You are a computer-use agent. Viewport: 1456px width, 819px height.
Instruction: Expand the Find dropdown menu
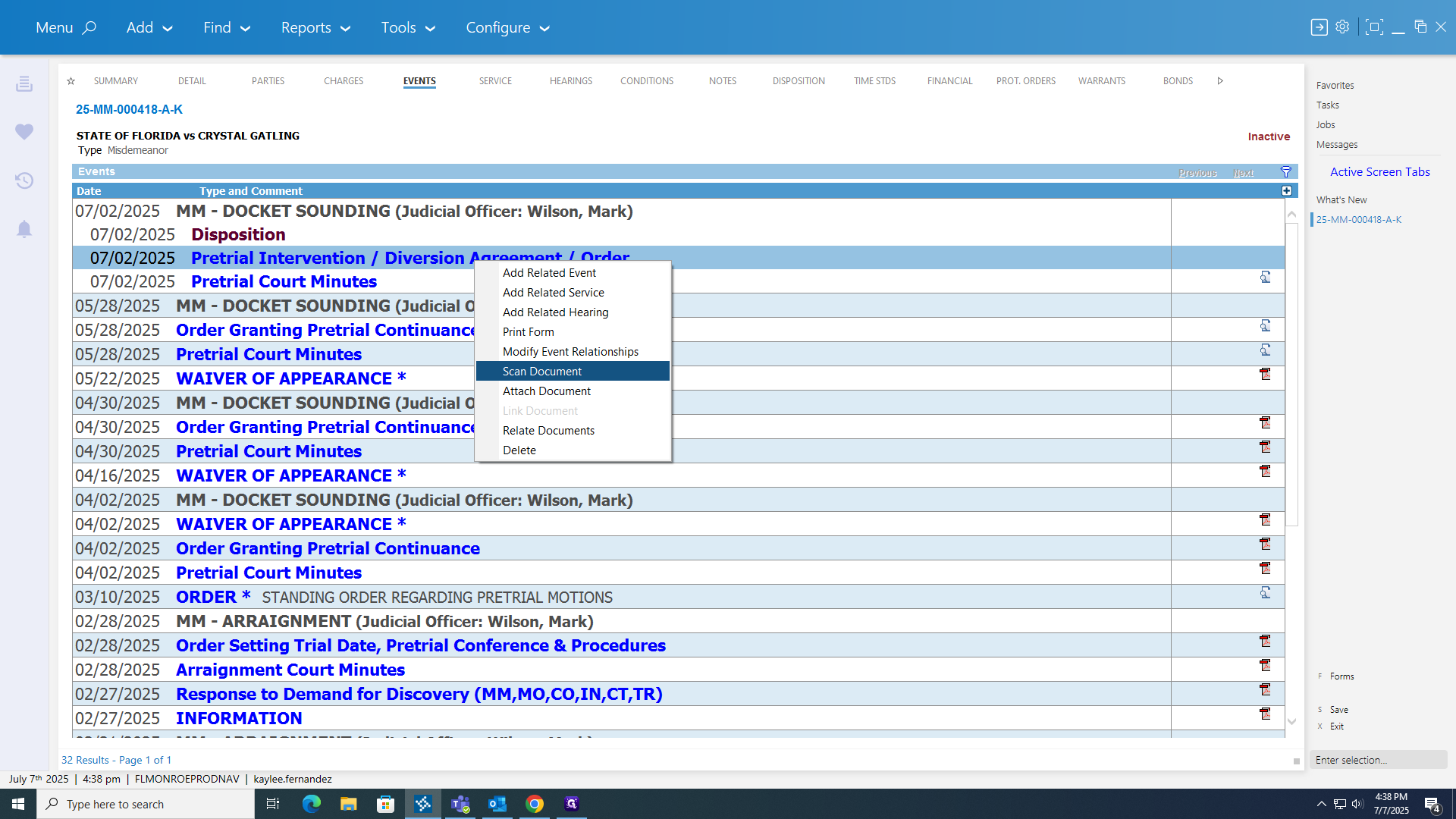pyautogui.click(x=227, y=27)
